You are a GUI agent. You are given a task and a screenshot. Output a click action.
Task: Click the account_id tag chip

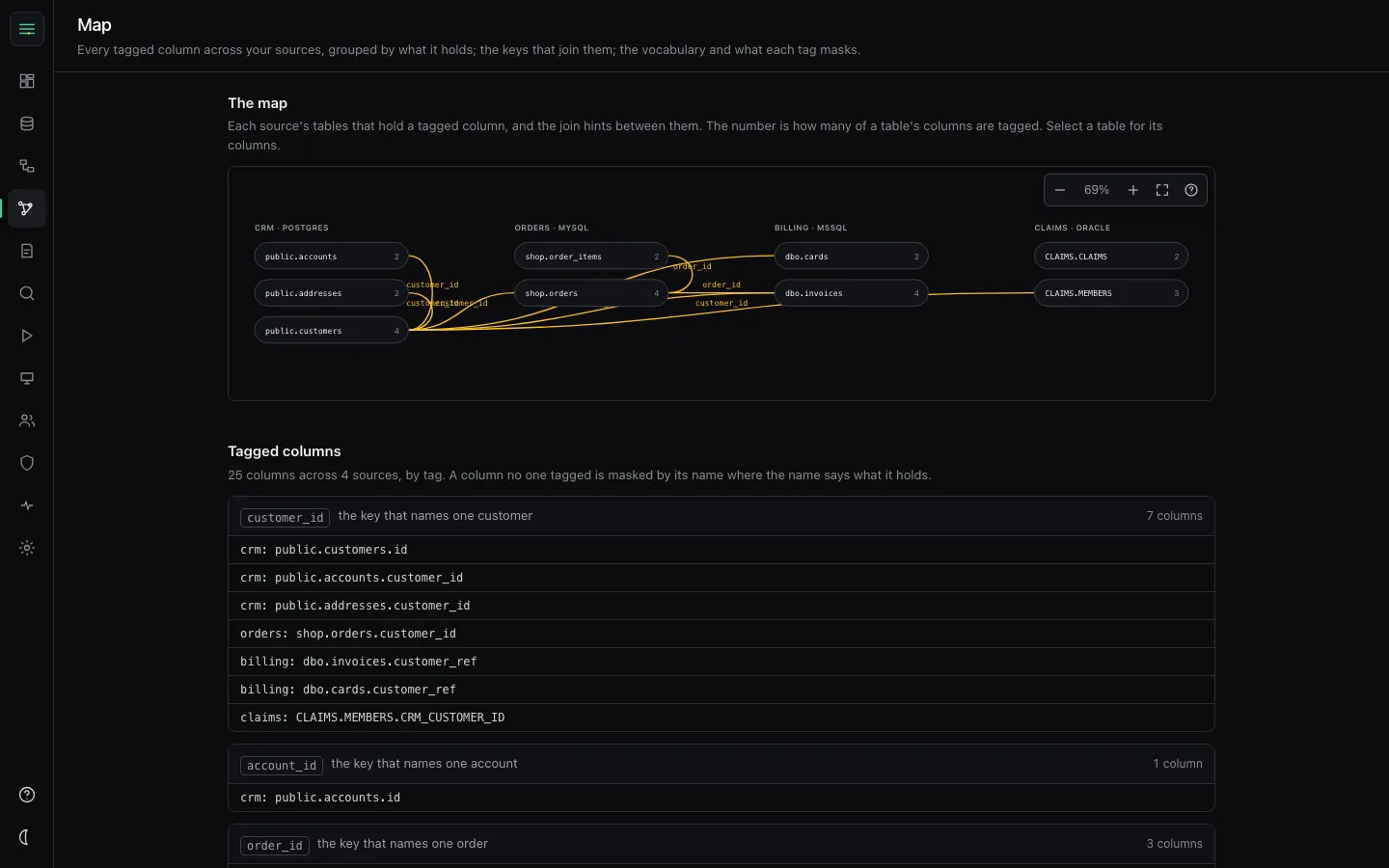pyautogui.click(x=282, y=766)
